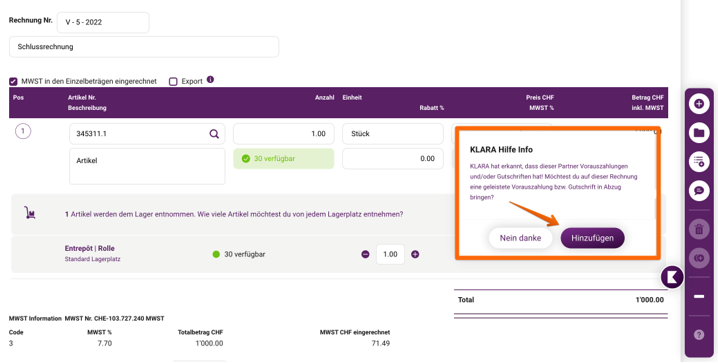Click the Entrepôt | Rolle storage location
This screenshot has width=718, height=363.
89,249
